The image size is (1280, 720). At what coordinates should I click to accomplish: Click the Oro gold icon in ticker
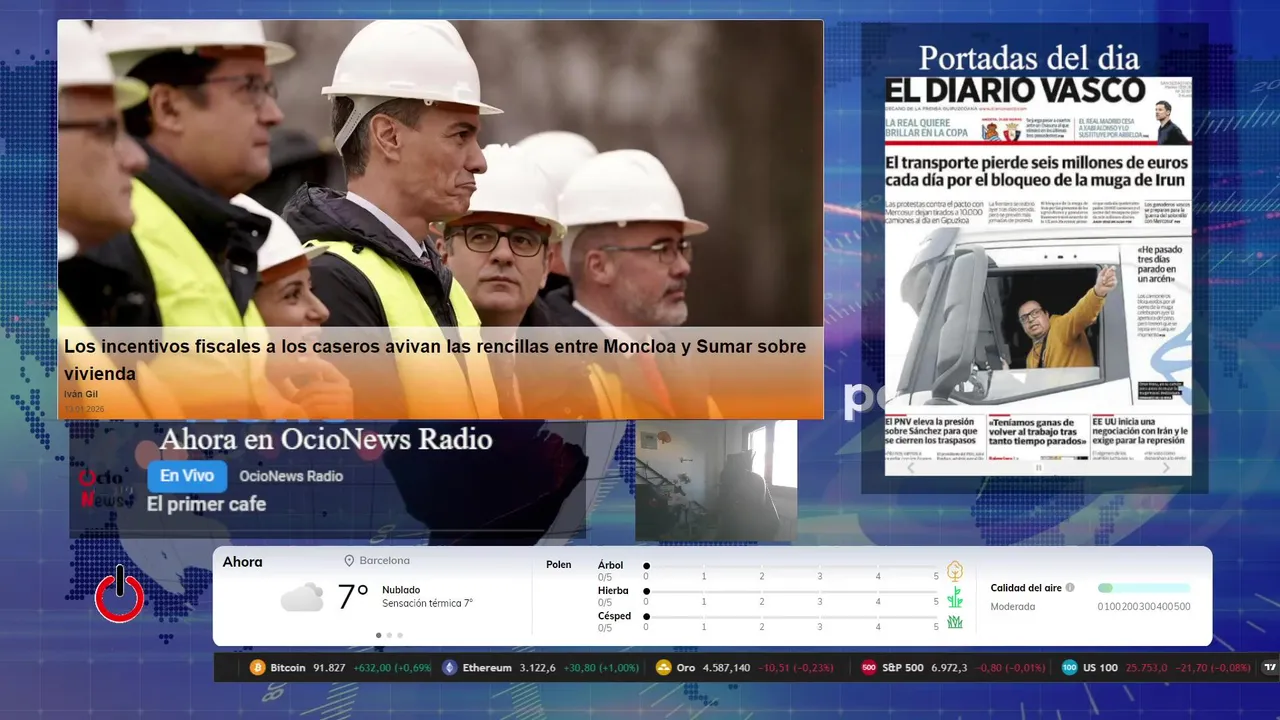click(663, 668)
